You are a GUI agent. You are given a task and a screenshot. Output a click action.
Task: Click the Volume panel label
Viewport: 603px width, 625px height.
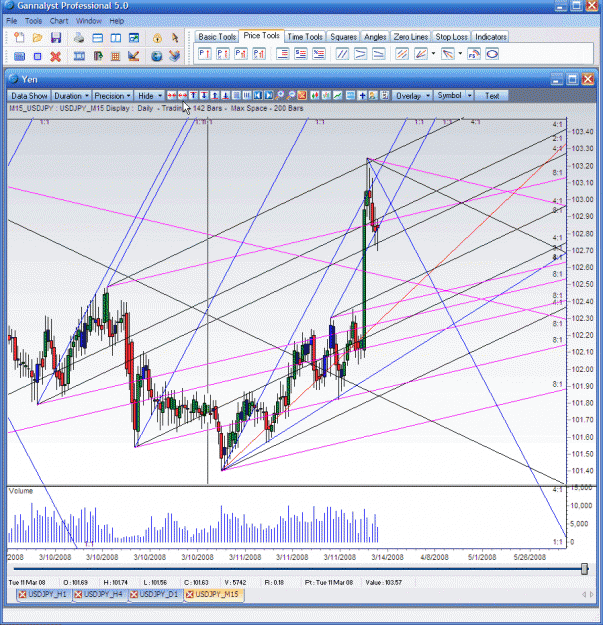(x=21, y=491)
